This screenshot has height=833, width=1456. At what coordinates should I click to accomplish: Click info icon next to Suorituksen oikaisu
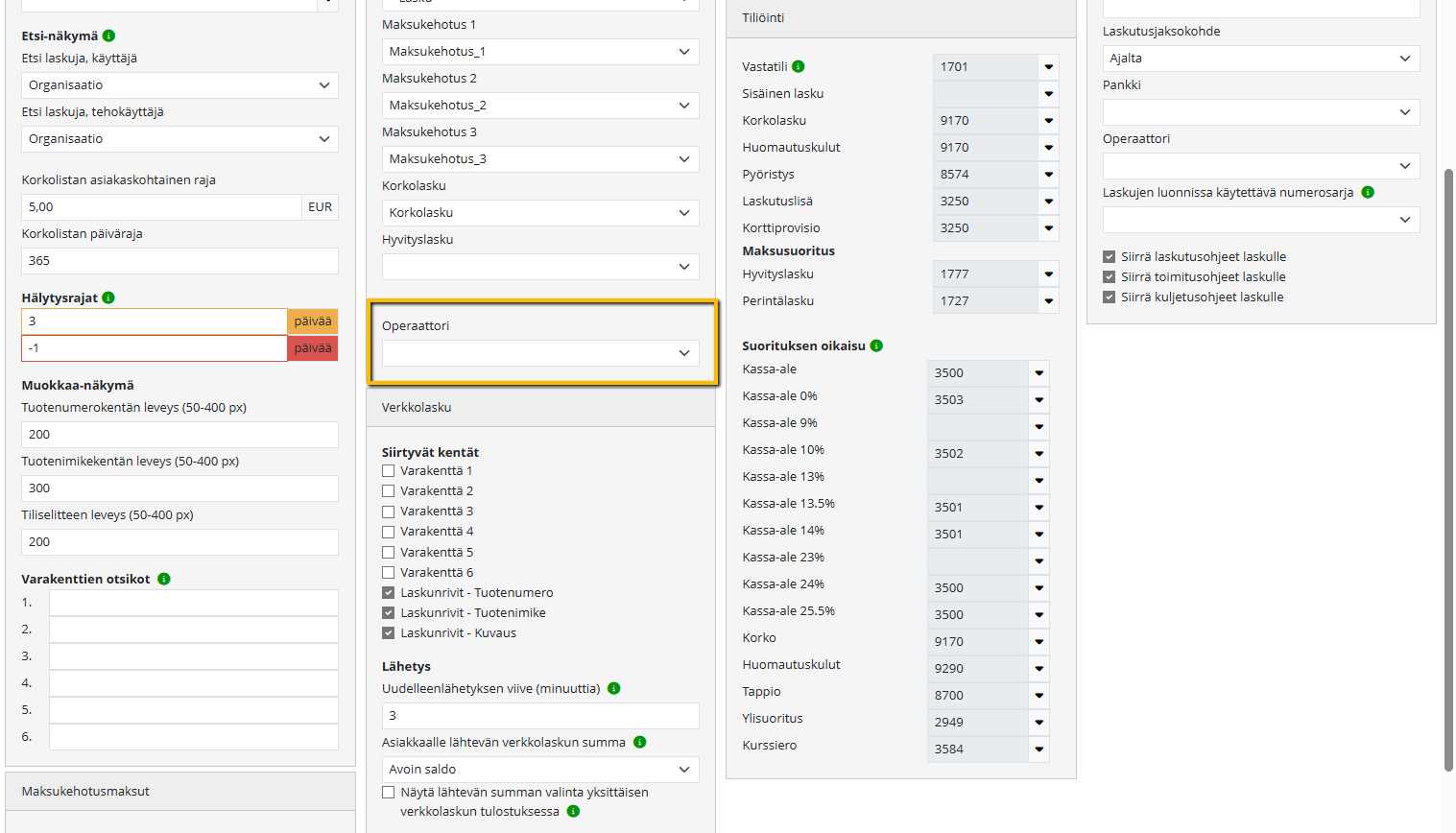pos(876,345)
